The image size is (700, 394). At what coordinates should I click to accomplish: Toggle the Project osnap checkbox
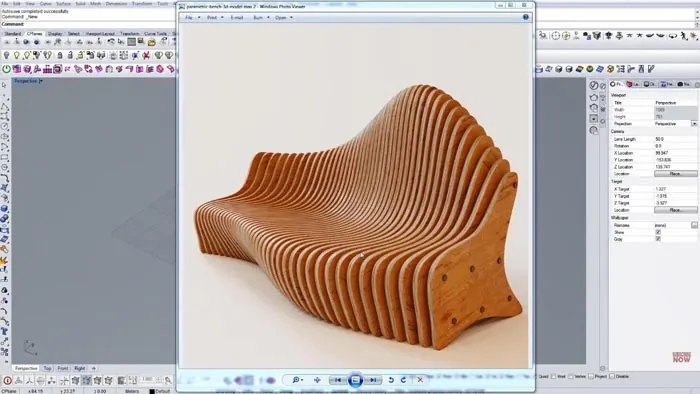591,377
